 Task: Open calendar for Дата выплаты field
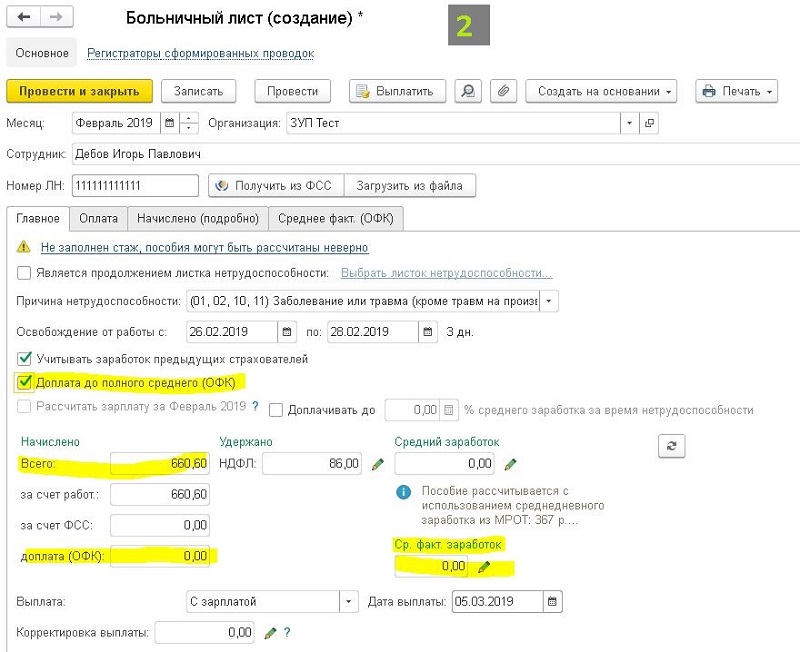click(x=553, y=602)
